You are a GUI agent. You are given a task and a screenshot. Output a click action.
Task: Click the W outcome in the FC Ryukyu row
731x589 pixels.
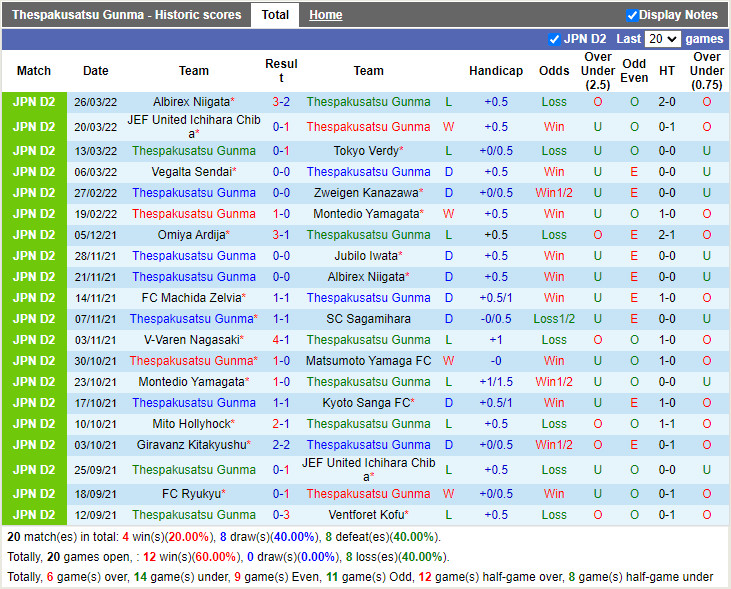tap(448, 494)
